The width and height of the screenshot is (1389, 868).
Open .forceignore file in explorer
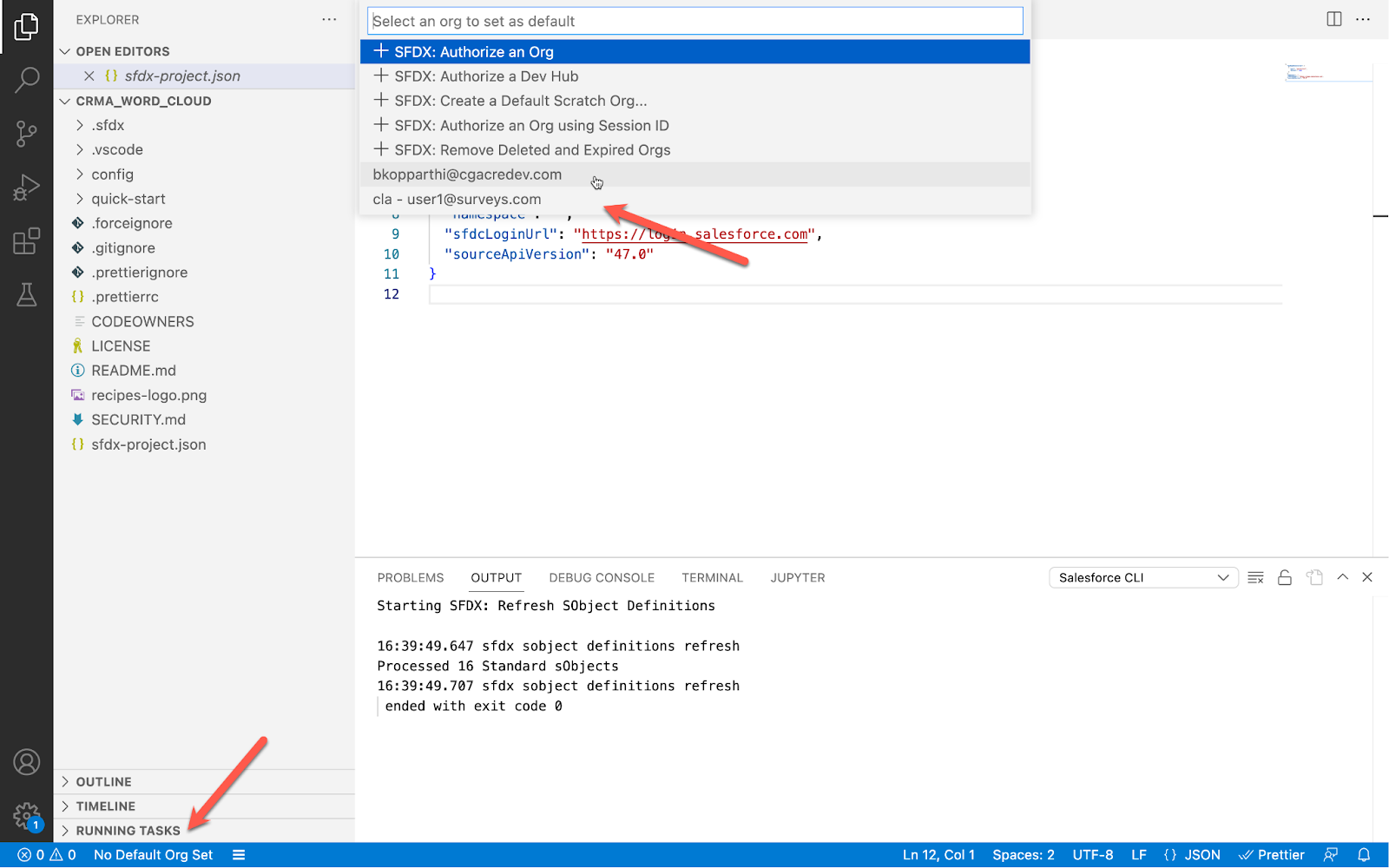204,223
